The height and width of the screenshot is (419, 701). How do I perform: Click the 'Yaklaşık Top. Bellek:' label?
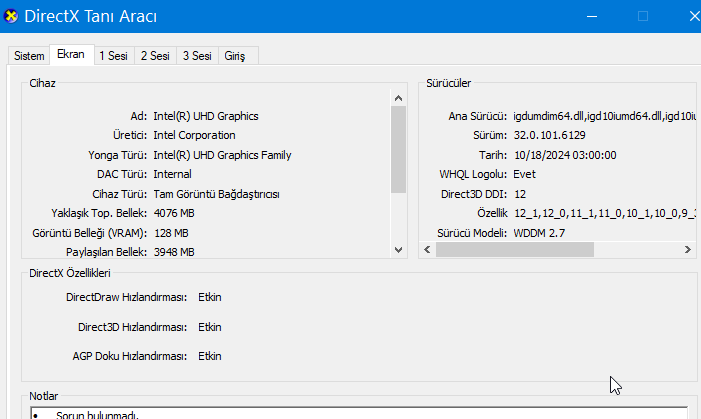click(99, 213)
